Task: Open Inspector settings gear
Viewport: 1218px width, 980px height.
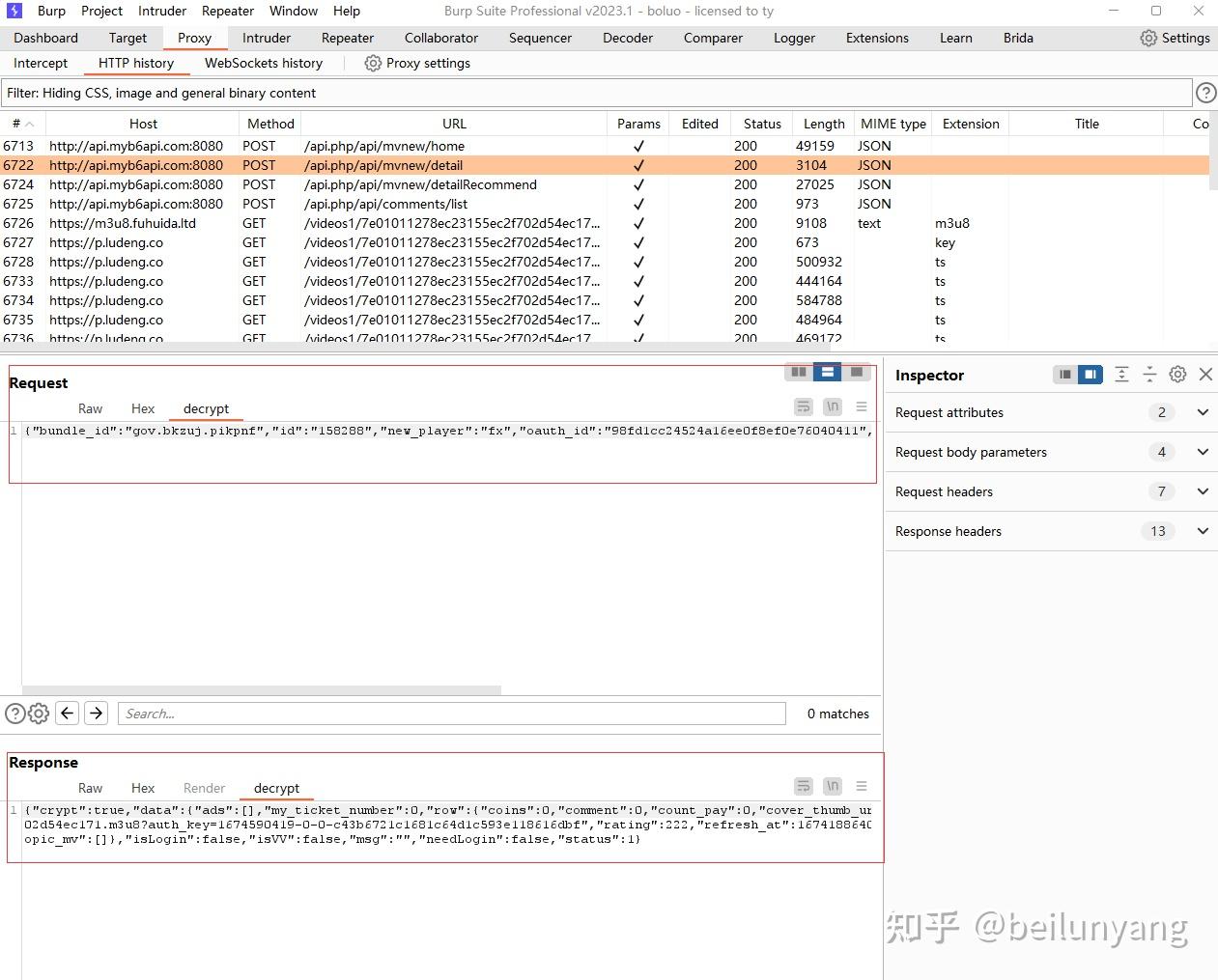Action: pos(1177,375)
